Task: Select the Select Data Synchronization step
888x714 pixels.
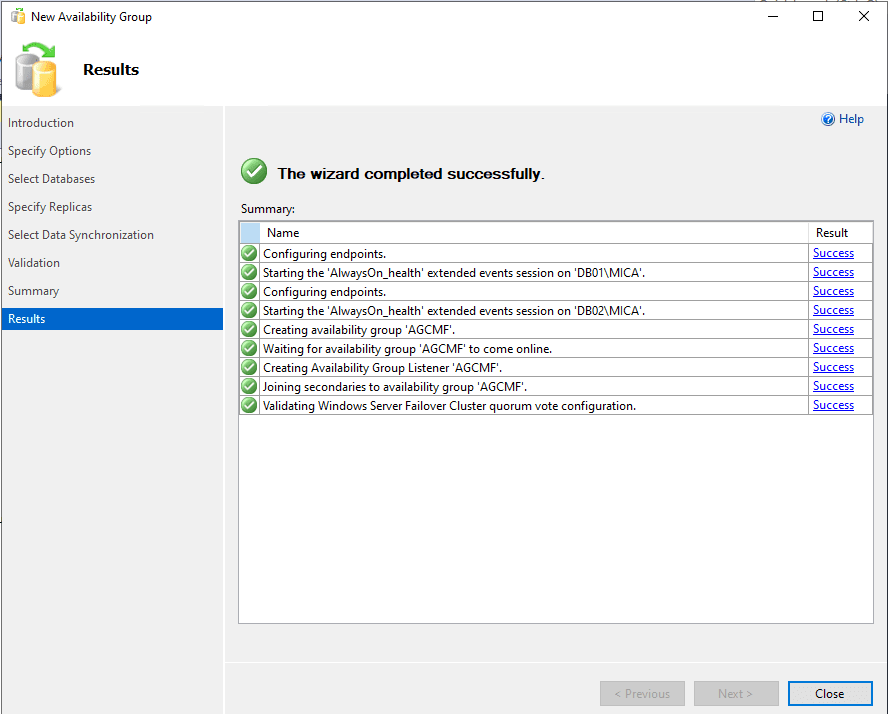Action: [x=81, y=235]
